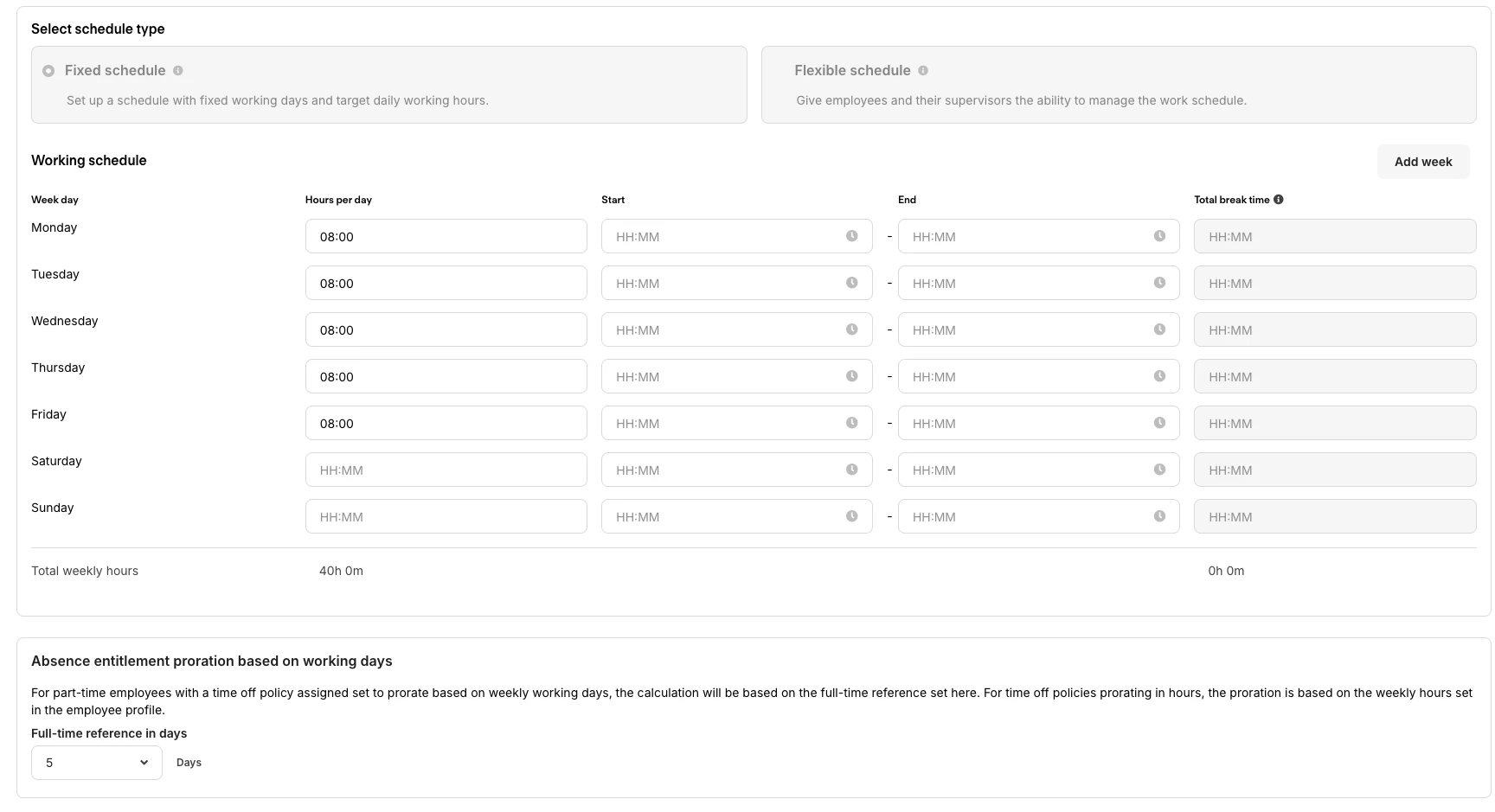Click the Add week button
The image size is (1495, 812).
tap(1422, 162)
